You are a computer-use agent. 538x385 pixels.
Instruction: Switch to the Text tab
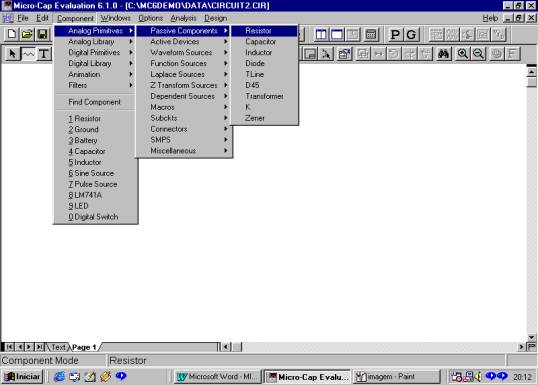click(x=58, y=347)
